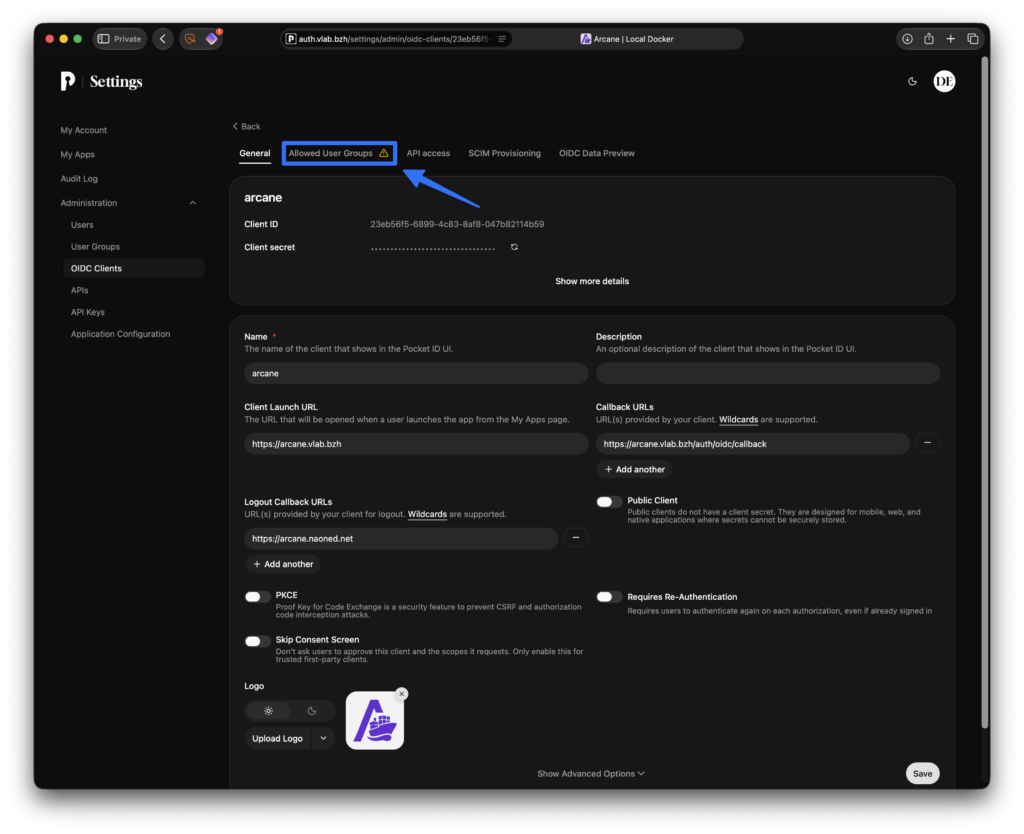Click the orange shield extension icon
This screenshot has height=834, width=1024.
(190, 39)
